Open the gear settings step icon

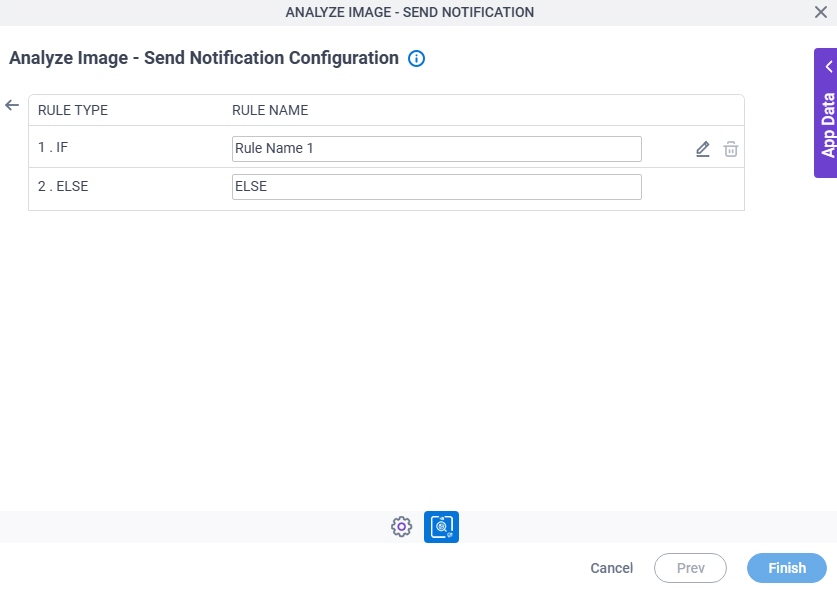pos(401,527)
